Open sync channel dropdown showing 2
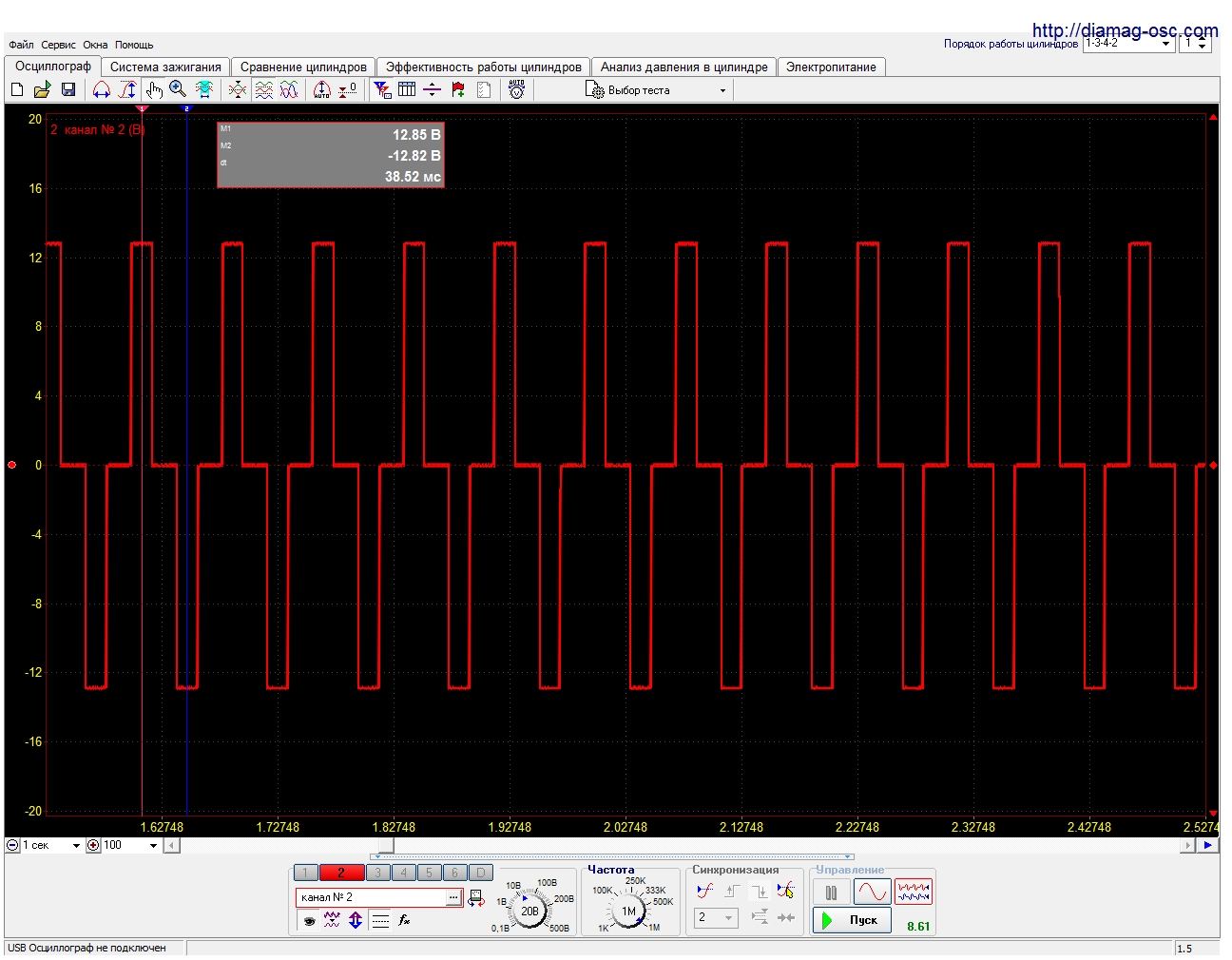The height and width of the screenshot is (960, 1232). tap(716, 917)
